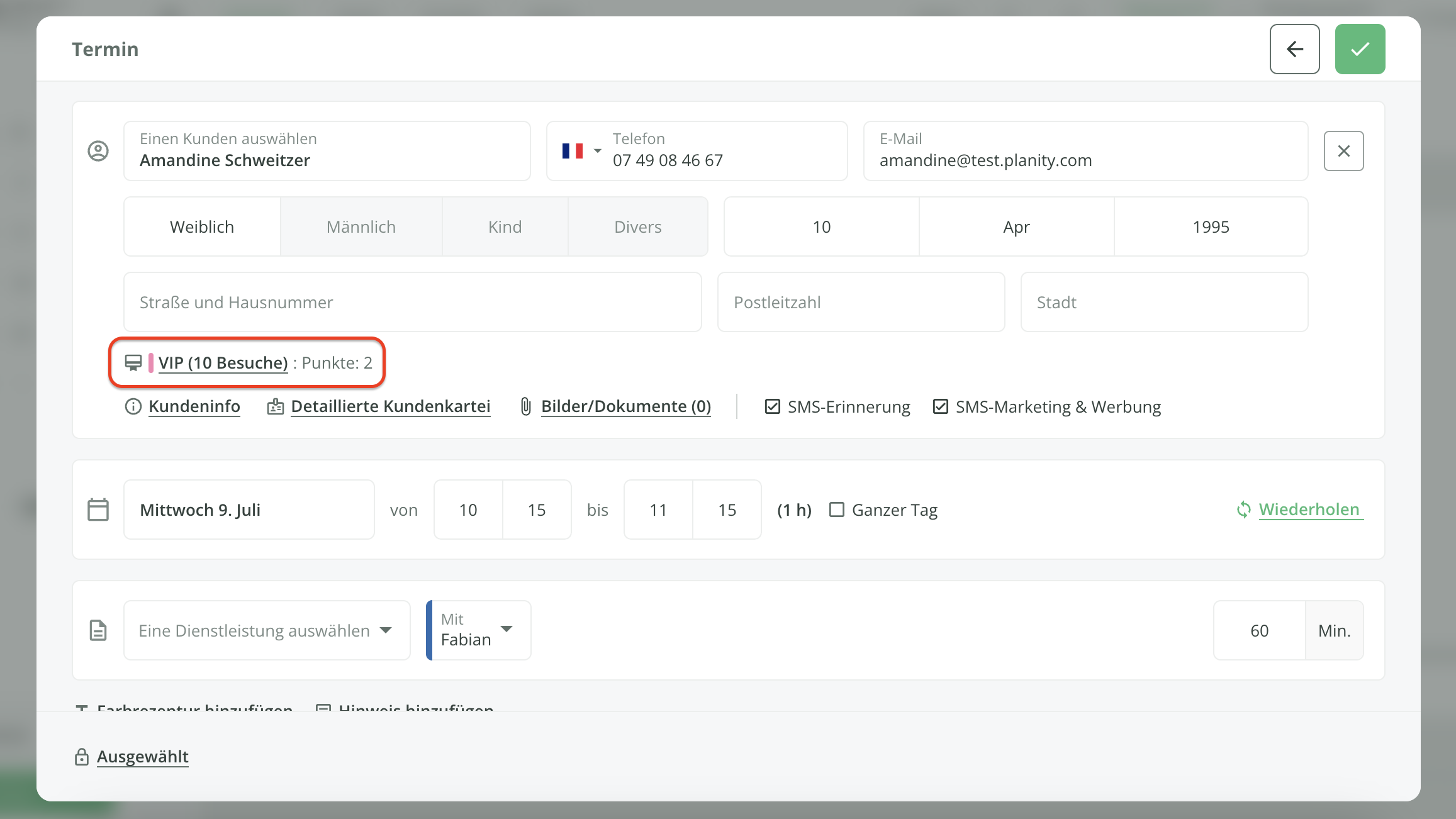This screenshot has width=1456, height=819.
Task: Open the phone country flag dropdown
Action: pos(581,151)
